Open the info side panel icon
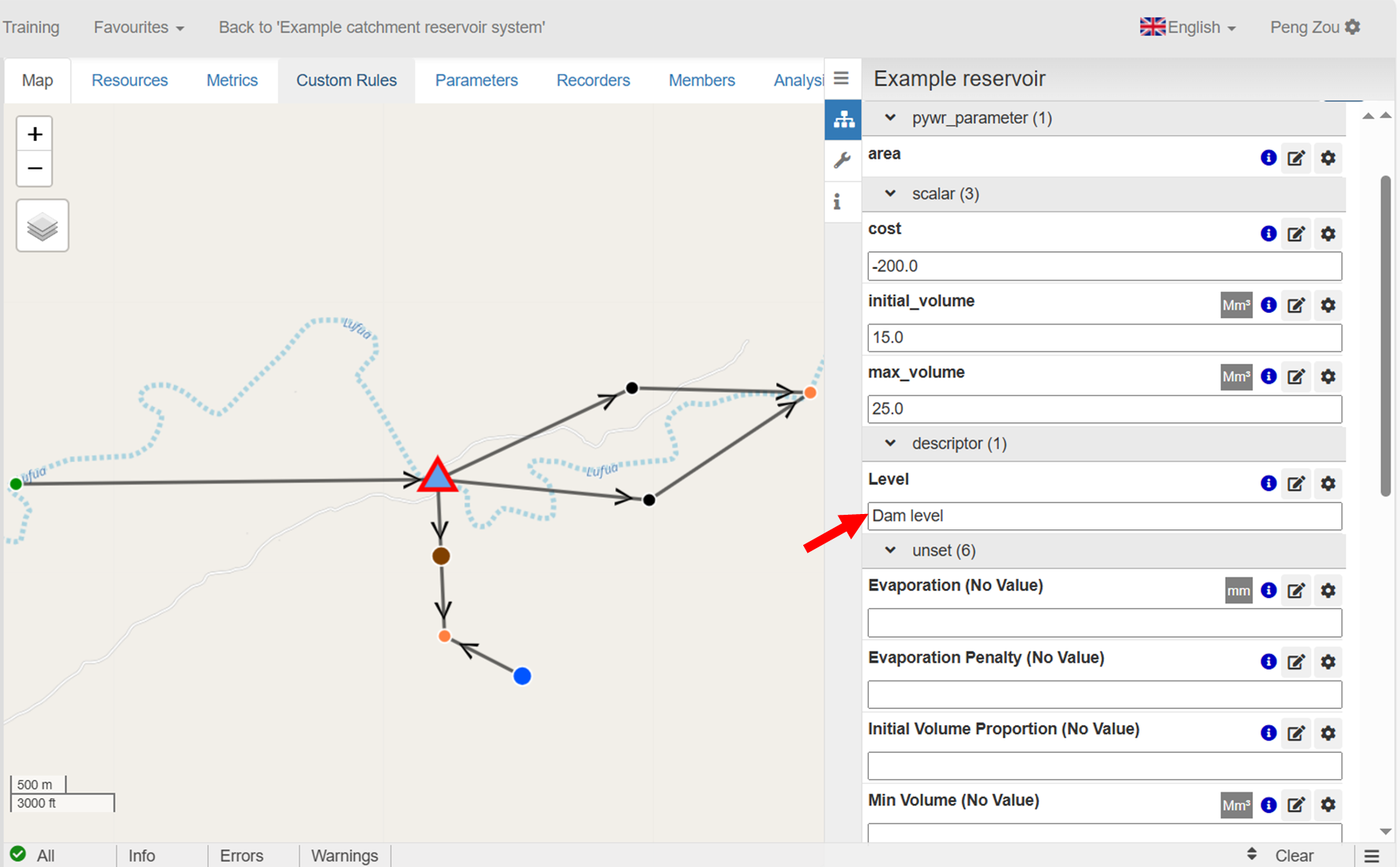1400x867 pixels. 837,202
